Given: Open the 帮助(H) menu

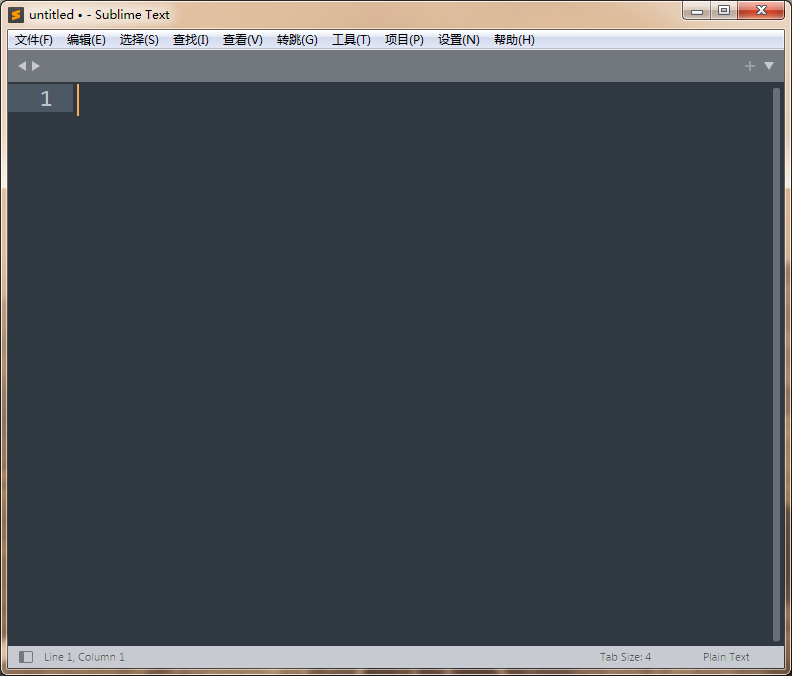Looking at the screenshot, I should 514,40.
